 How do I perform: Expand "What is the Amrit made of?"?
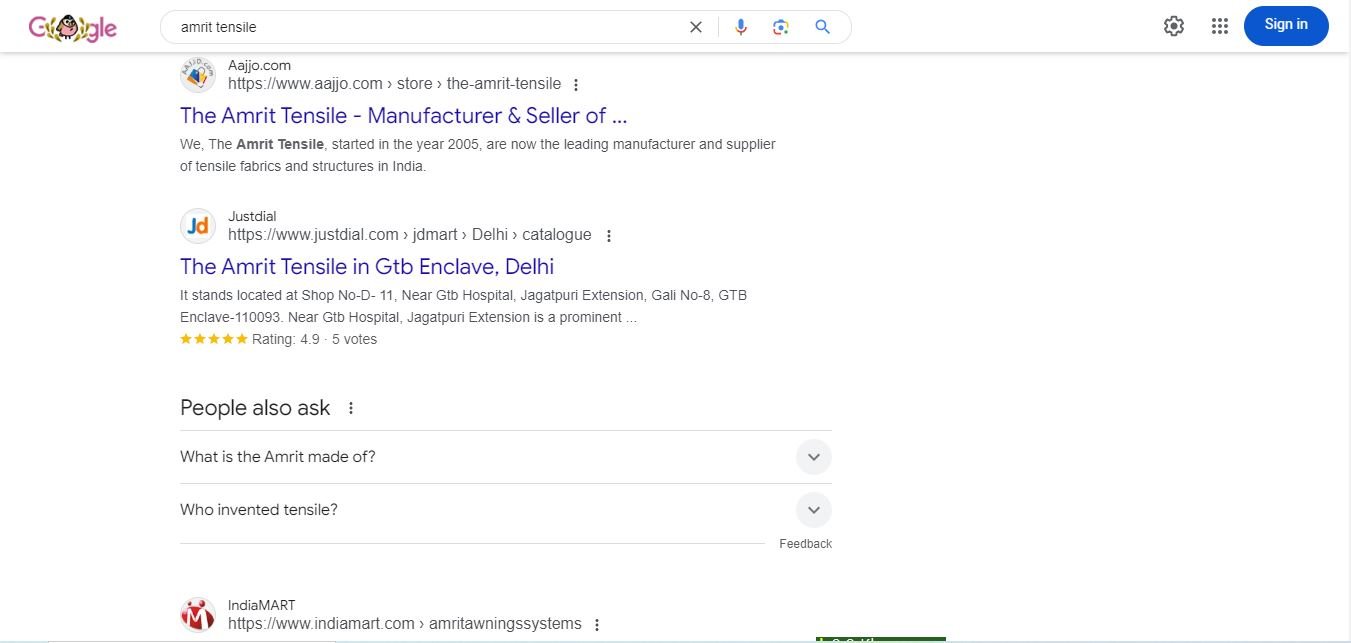coord(813,457)
